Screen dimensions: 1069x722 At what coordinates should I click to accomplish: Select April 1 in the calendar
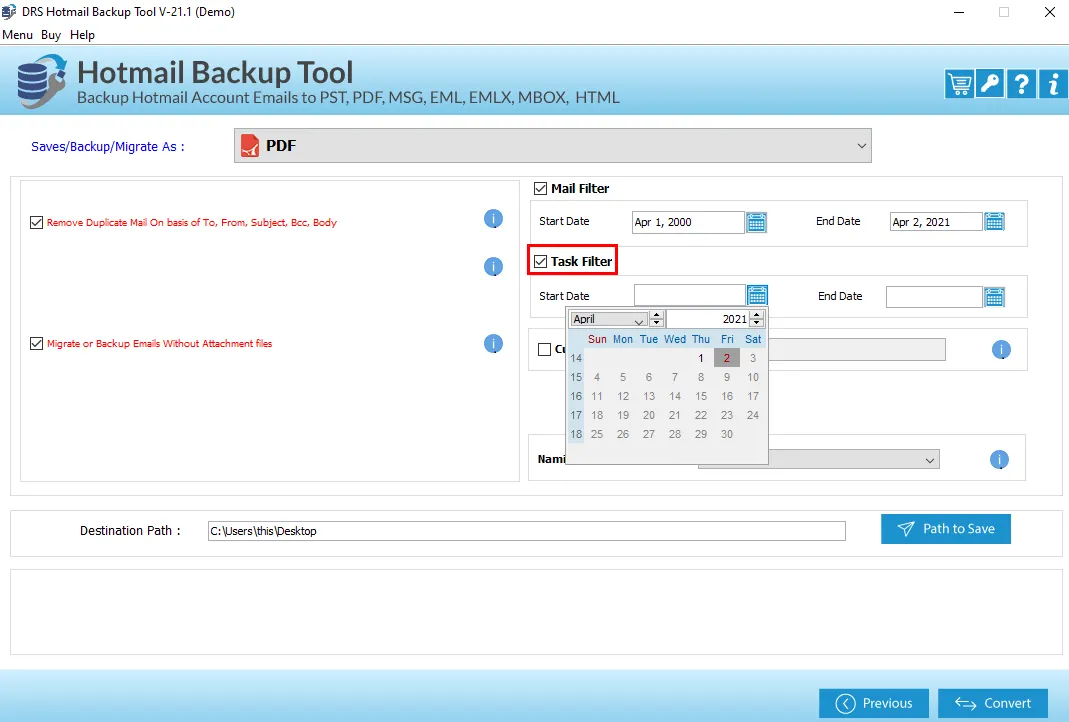click(701, 358)
